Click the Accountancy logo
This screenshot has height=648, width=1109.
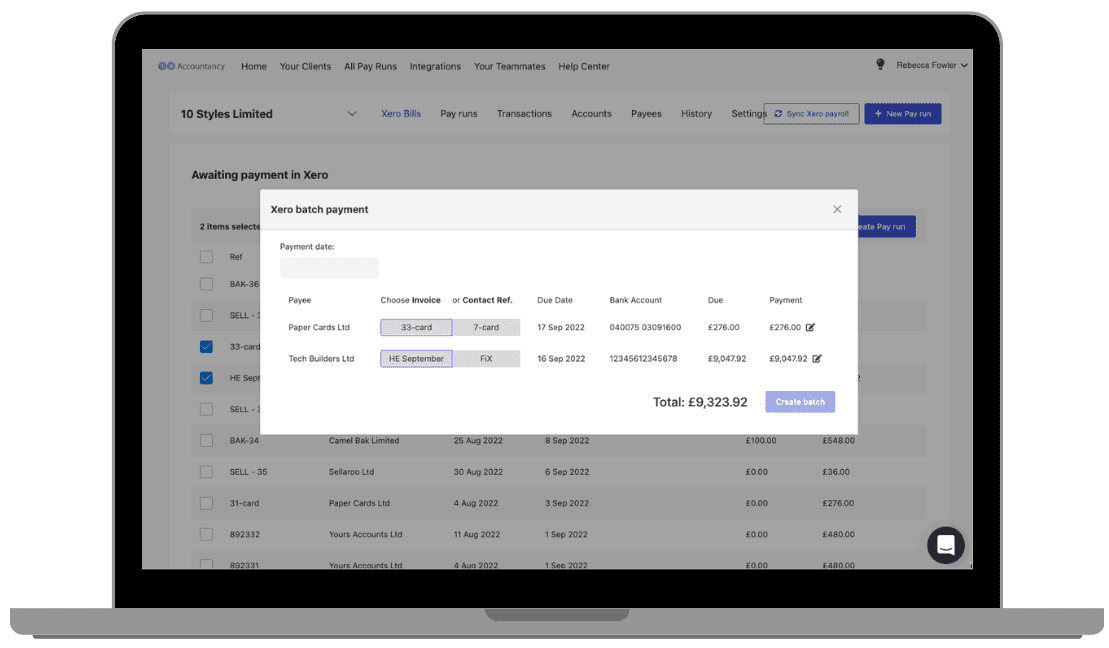191,65
